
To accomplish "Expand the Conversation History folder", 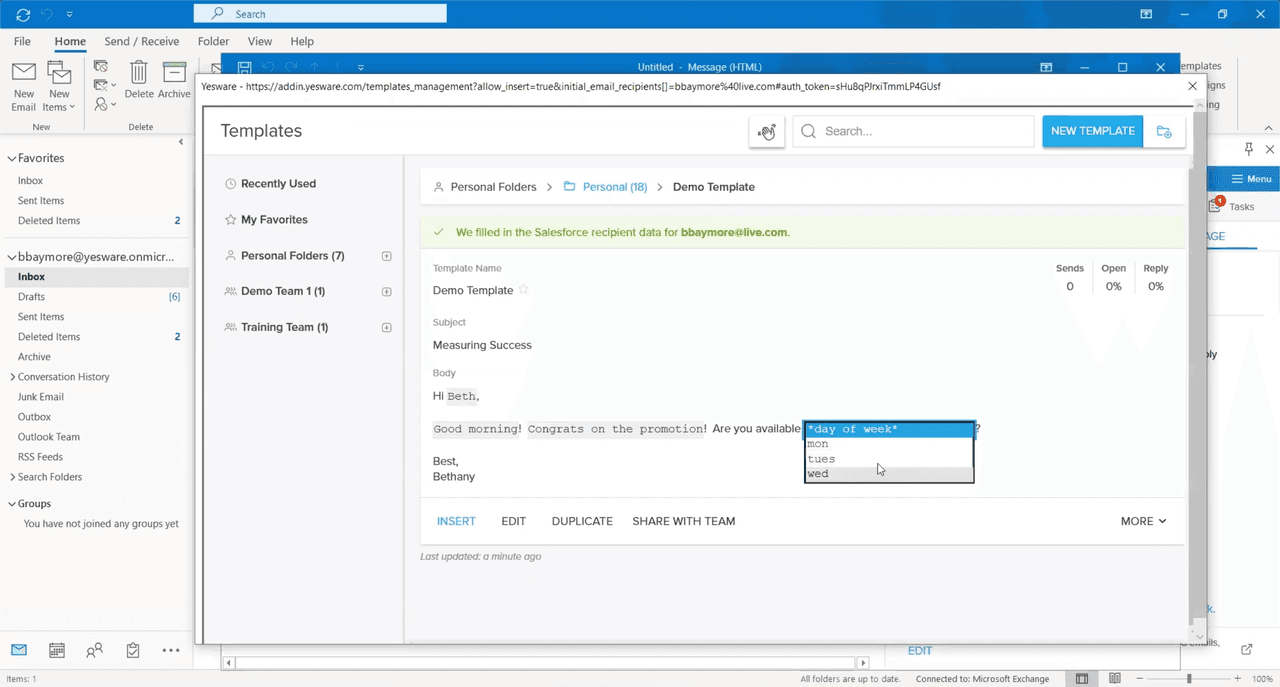I will (12, 376).
